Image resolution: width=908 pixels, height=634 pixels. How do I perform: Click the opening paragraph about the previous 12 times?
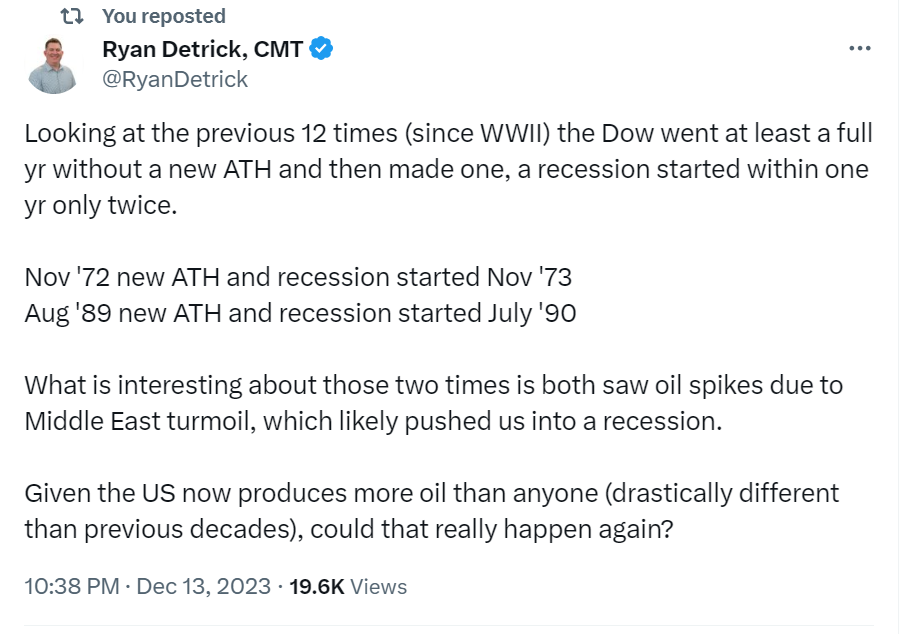point(448,169)
